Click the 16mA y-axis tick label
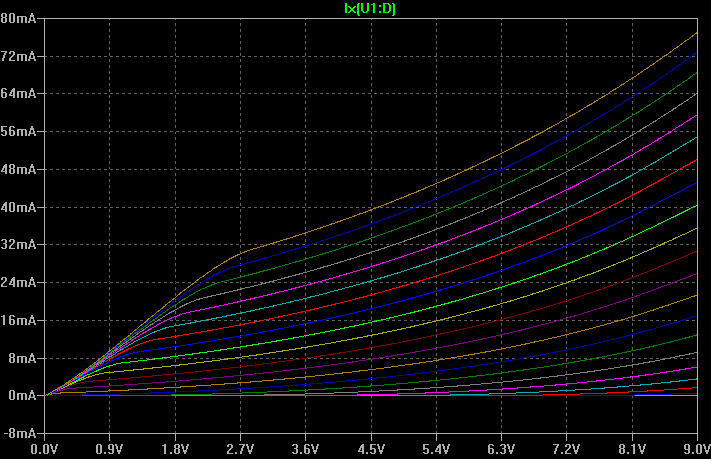The image size is (711, 459). click(20, 321)
